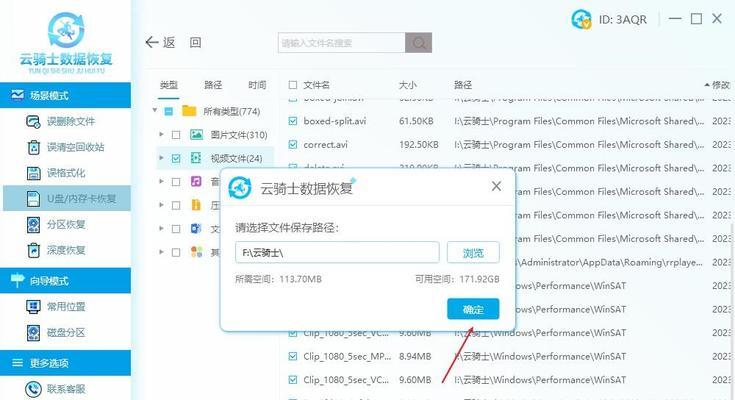Collapse the 所有类型 tree node arrow
The image size is (735, 400).
[x=155, y=111]
